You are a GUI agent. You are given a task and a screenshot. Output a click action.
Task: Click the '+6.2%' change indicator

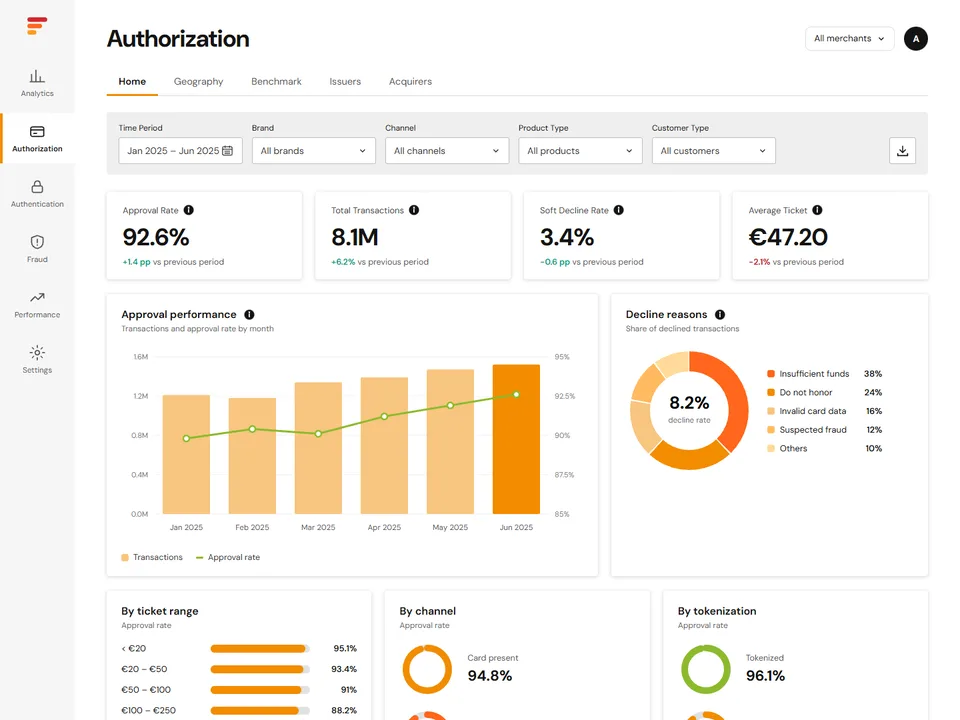tap(343, 262)
